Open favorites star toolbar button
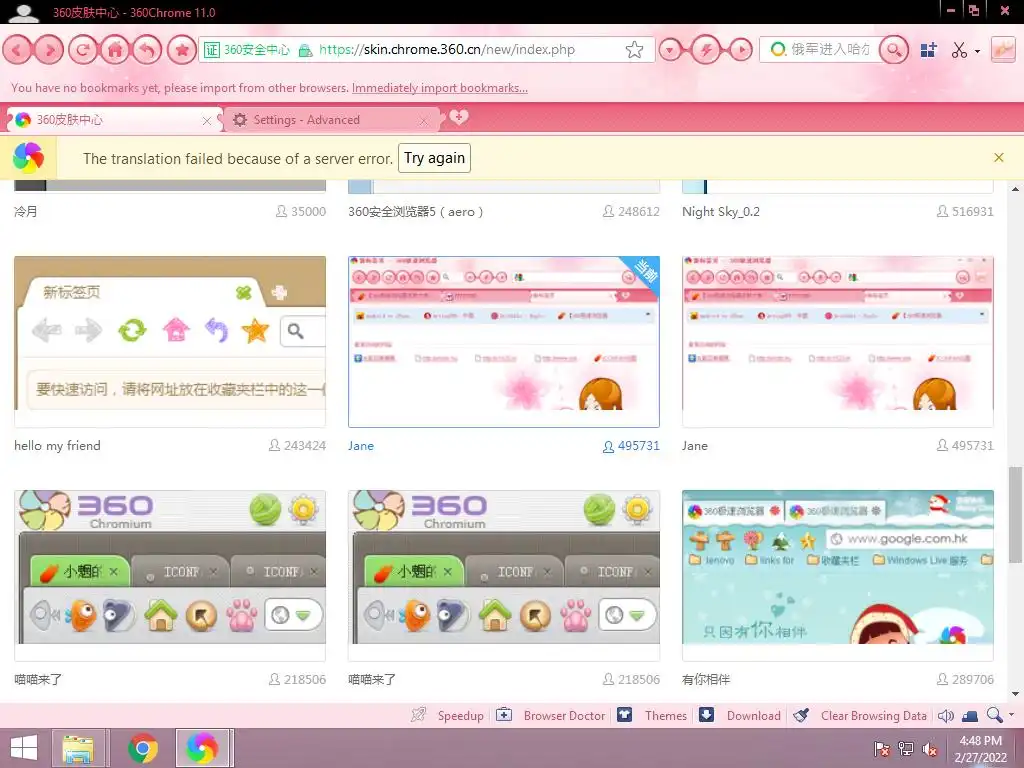 (182, 50)
